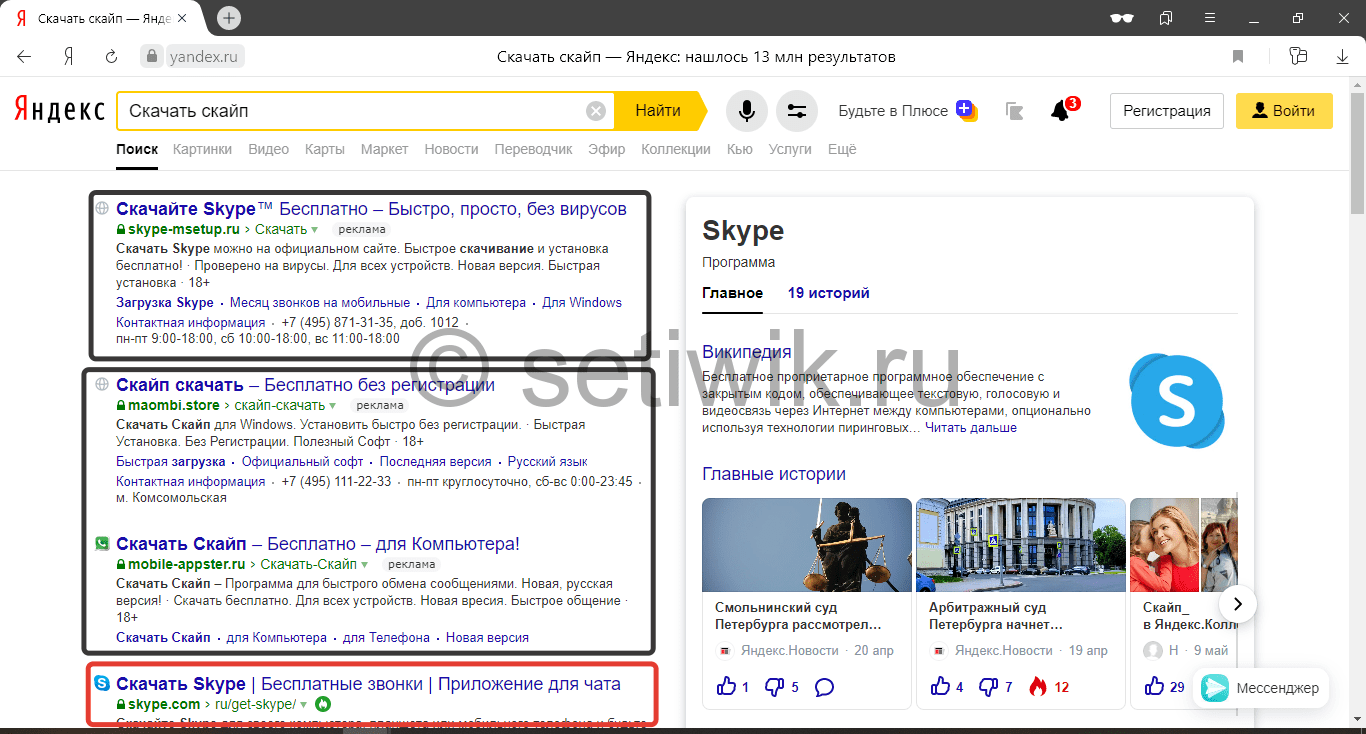Open the Коллекции tab
Viewport: 1366px width, 734px height.
point(676,149)
